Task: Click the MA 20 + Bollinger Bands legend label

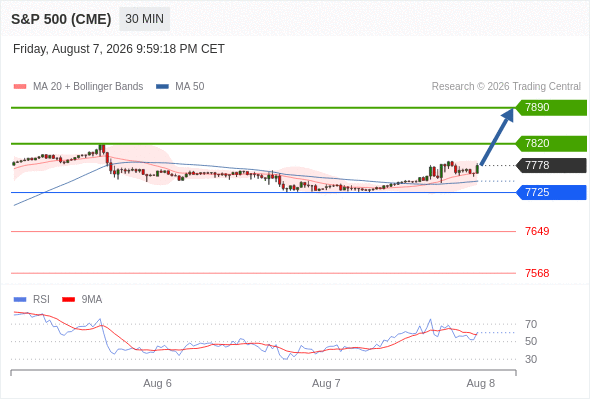Action: 88,87
